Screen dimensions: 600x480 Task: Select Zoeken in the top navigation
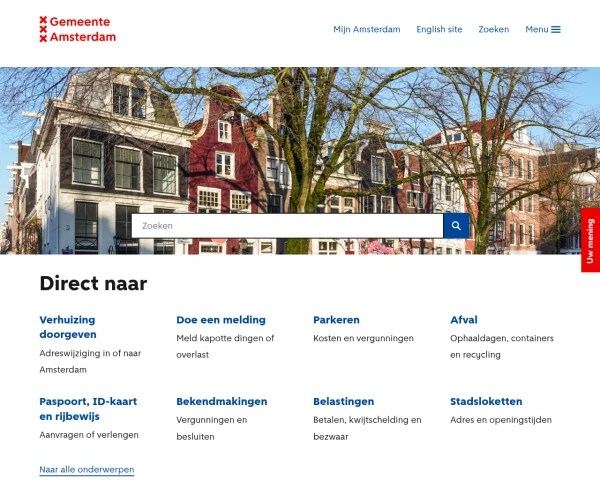(x=494, y=29)
